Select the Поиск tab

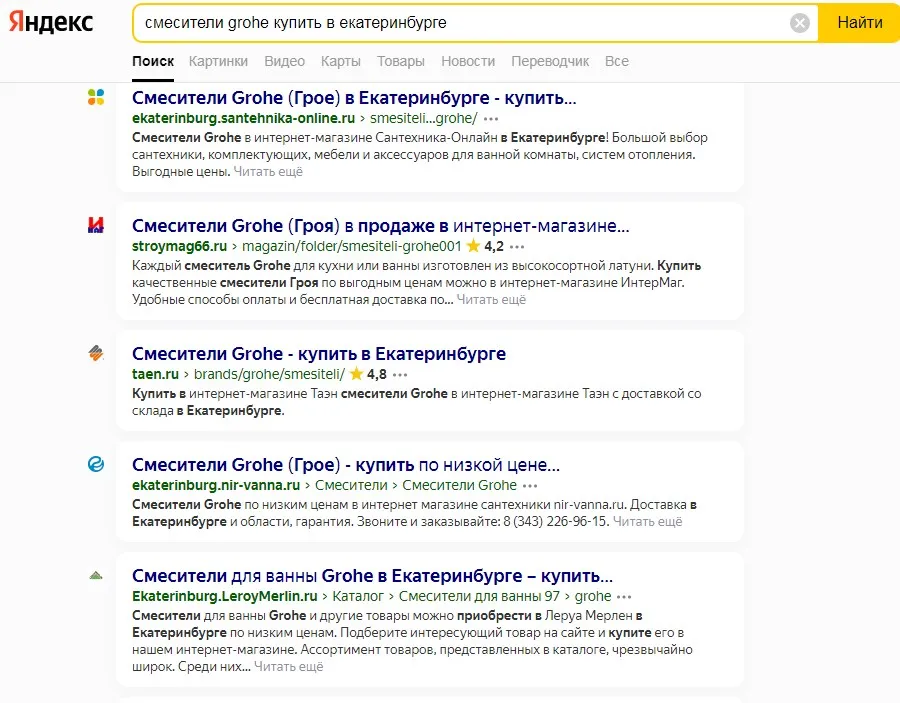click(x=153, y=61)
